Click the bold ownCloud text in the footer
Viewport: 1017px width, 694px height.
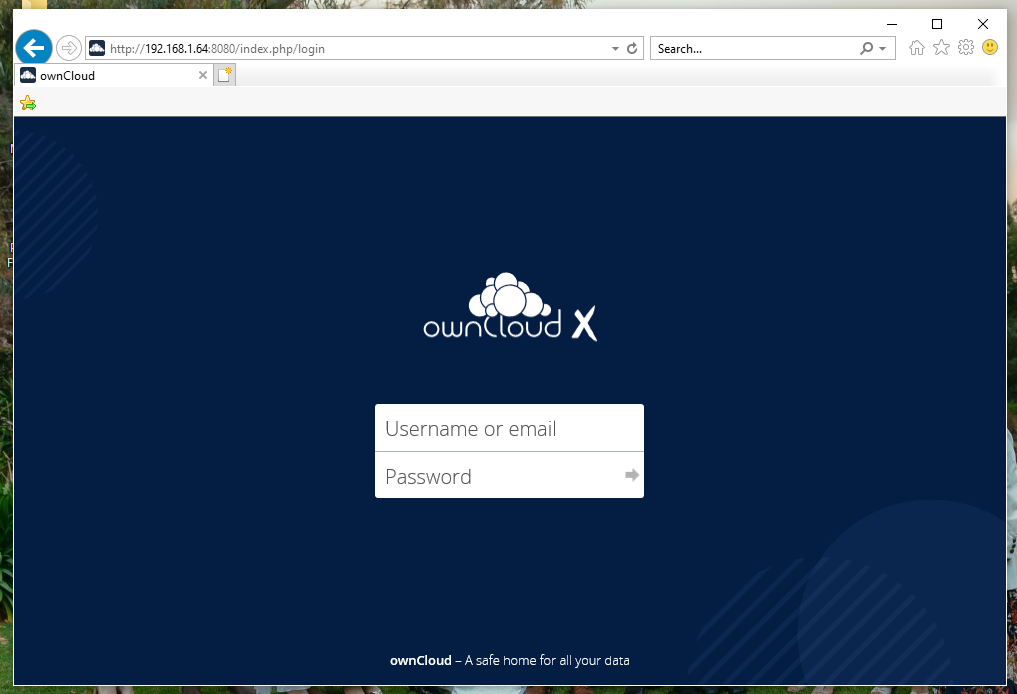click(x=420, y=660)
